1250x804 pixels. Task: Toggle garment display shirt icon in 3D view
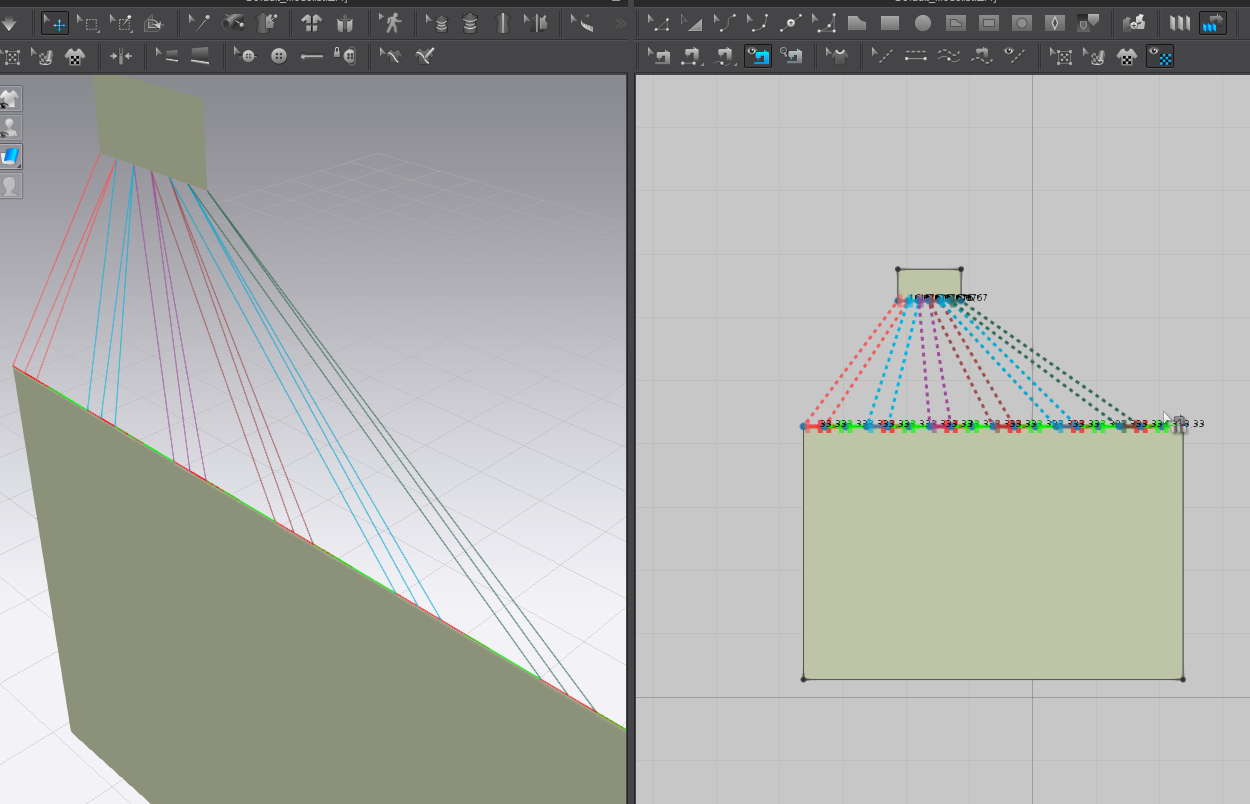point(10,99)
